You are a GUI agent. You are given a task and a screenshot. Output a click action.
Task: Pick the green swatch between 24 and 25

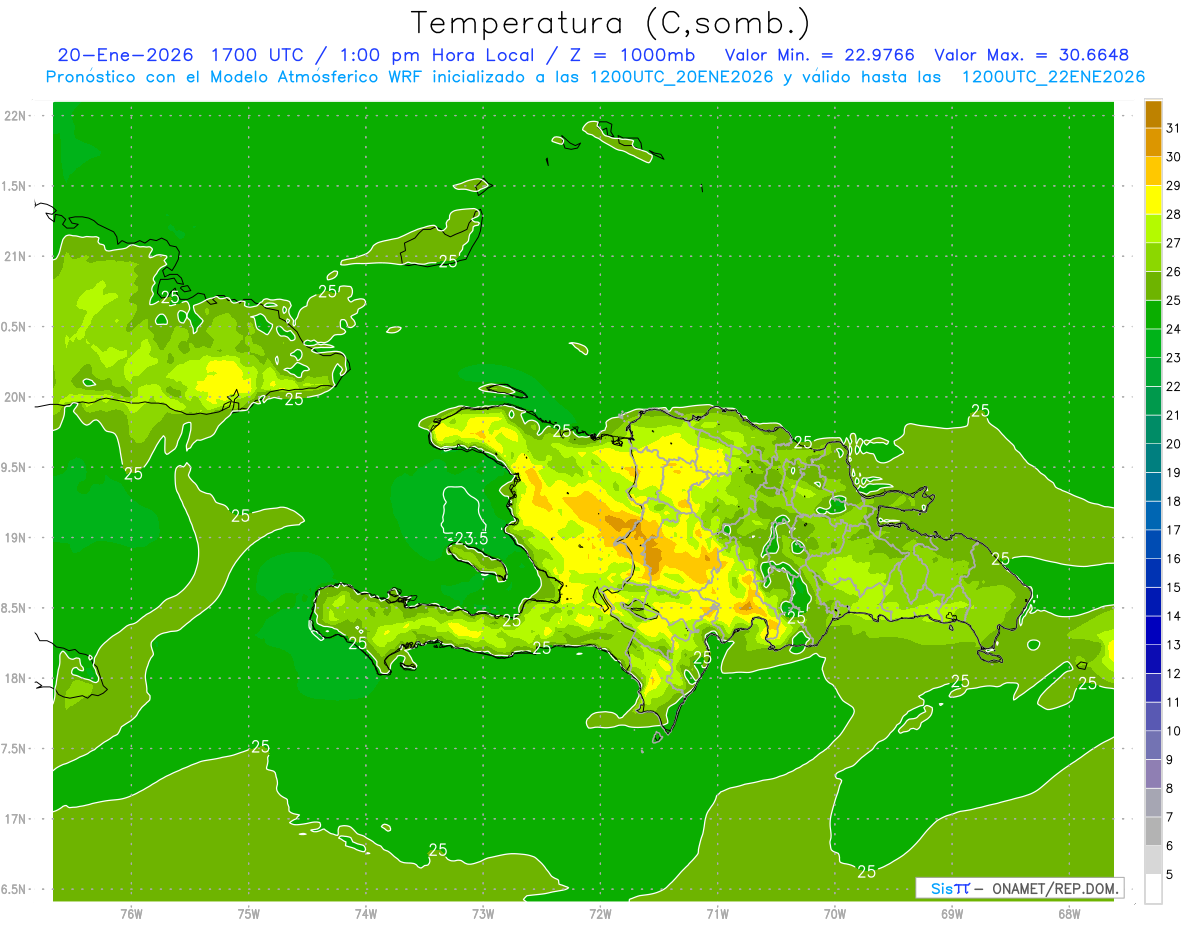[x=1153, y=315]
